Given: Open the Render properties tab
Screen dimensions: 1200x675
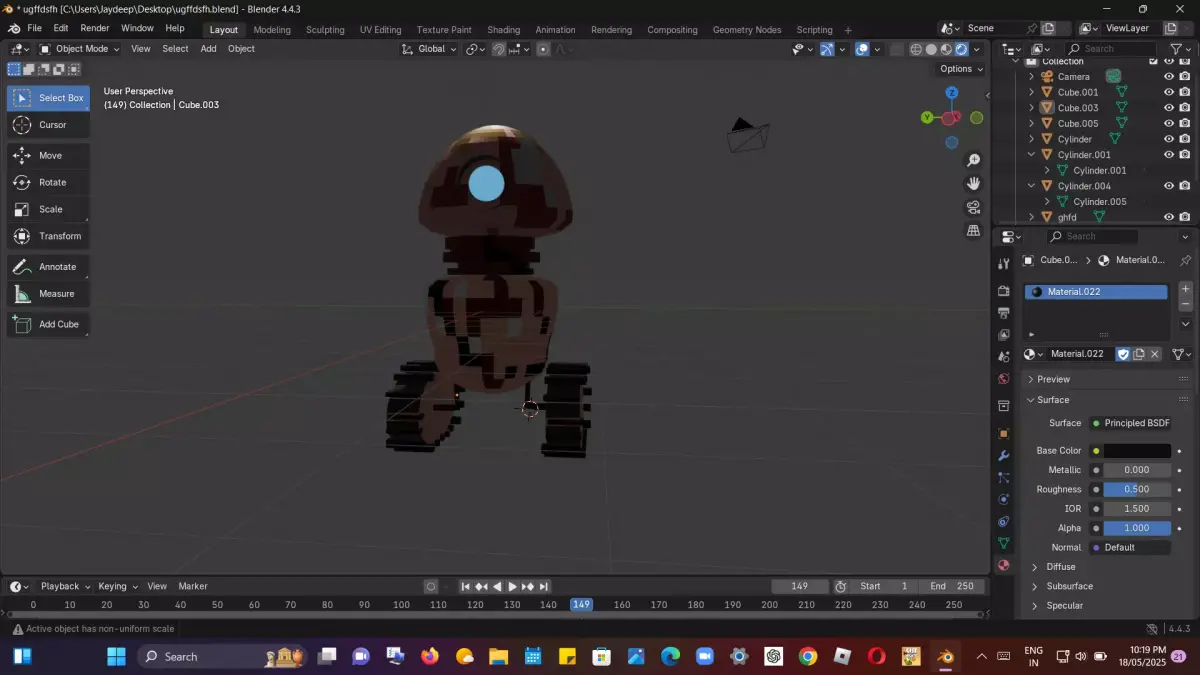Looking at the screenshot, I should (1004, 290).
